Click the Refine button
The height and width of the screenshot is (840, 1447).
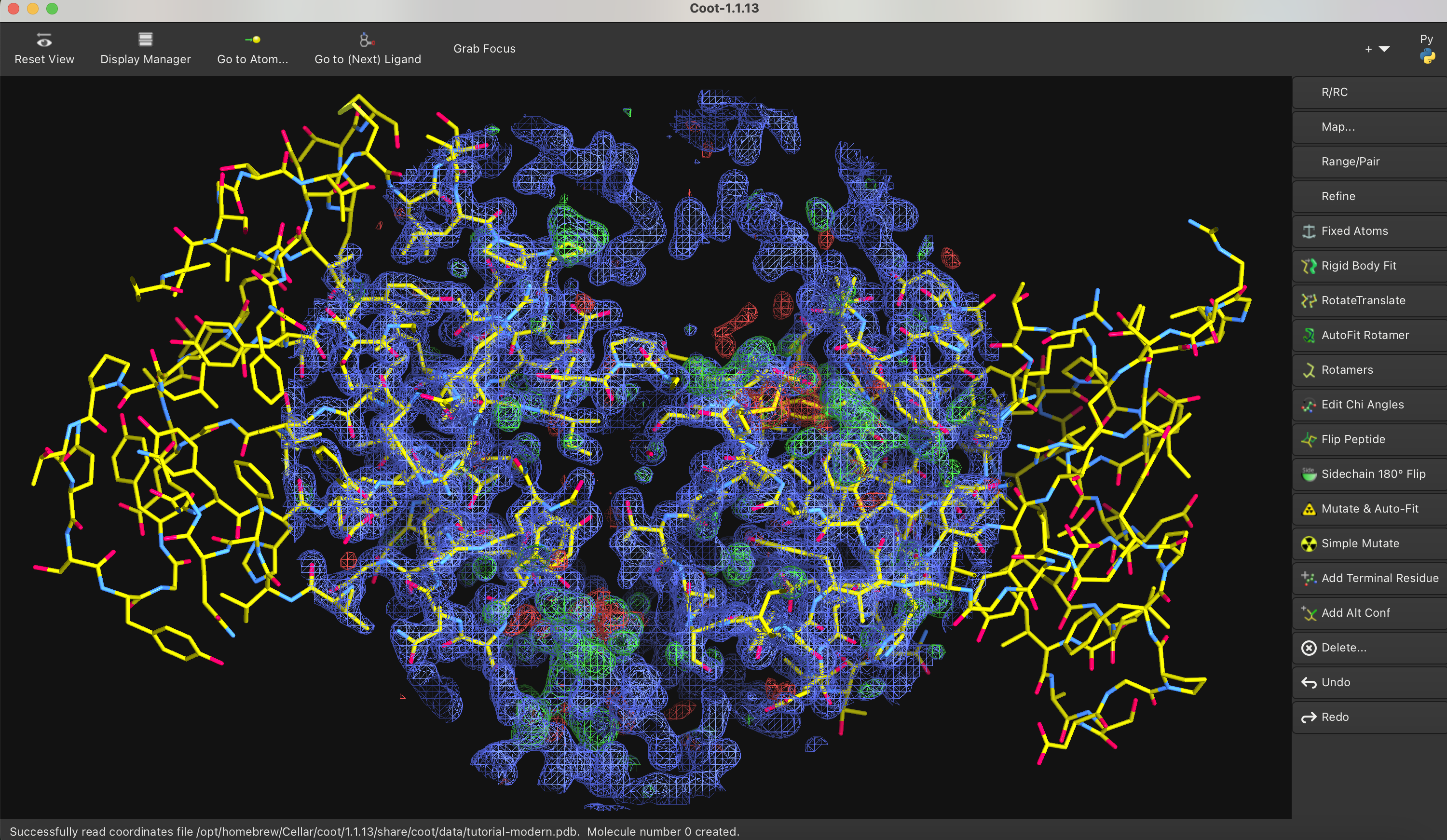coord(1338,196)
